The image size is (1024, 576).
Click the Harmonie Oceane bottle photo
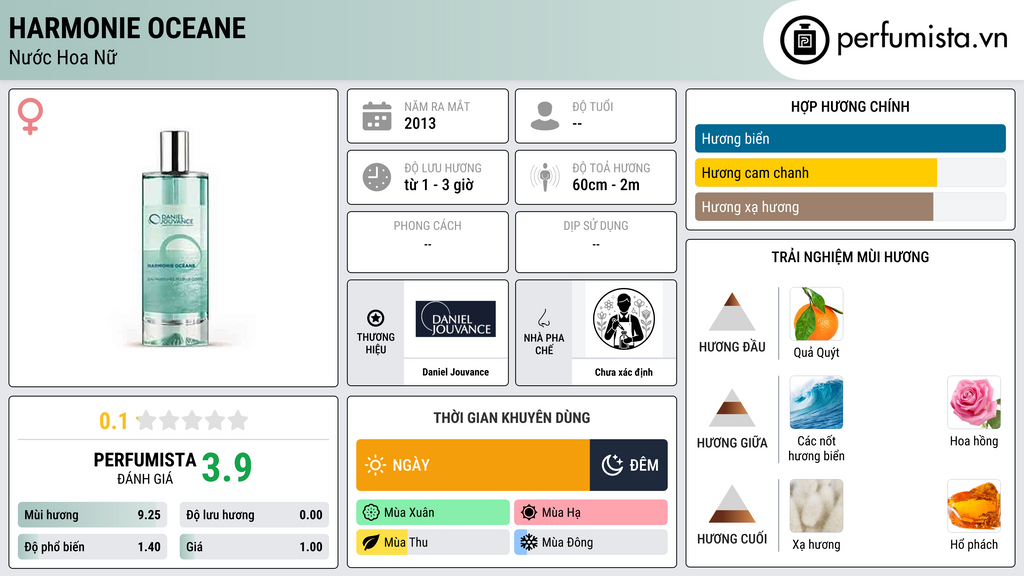tap(174, 238)
